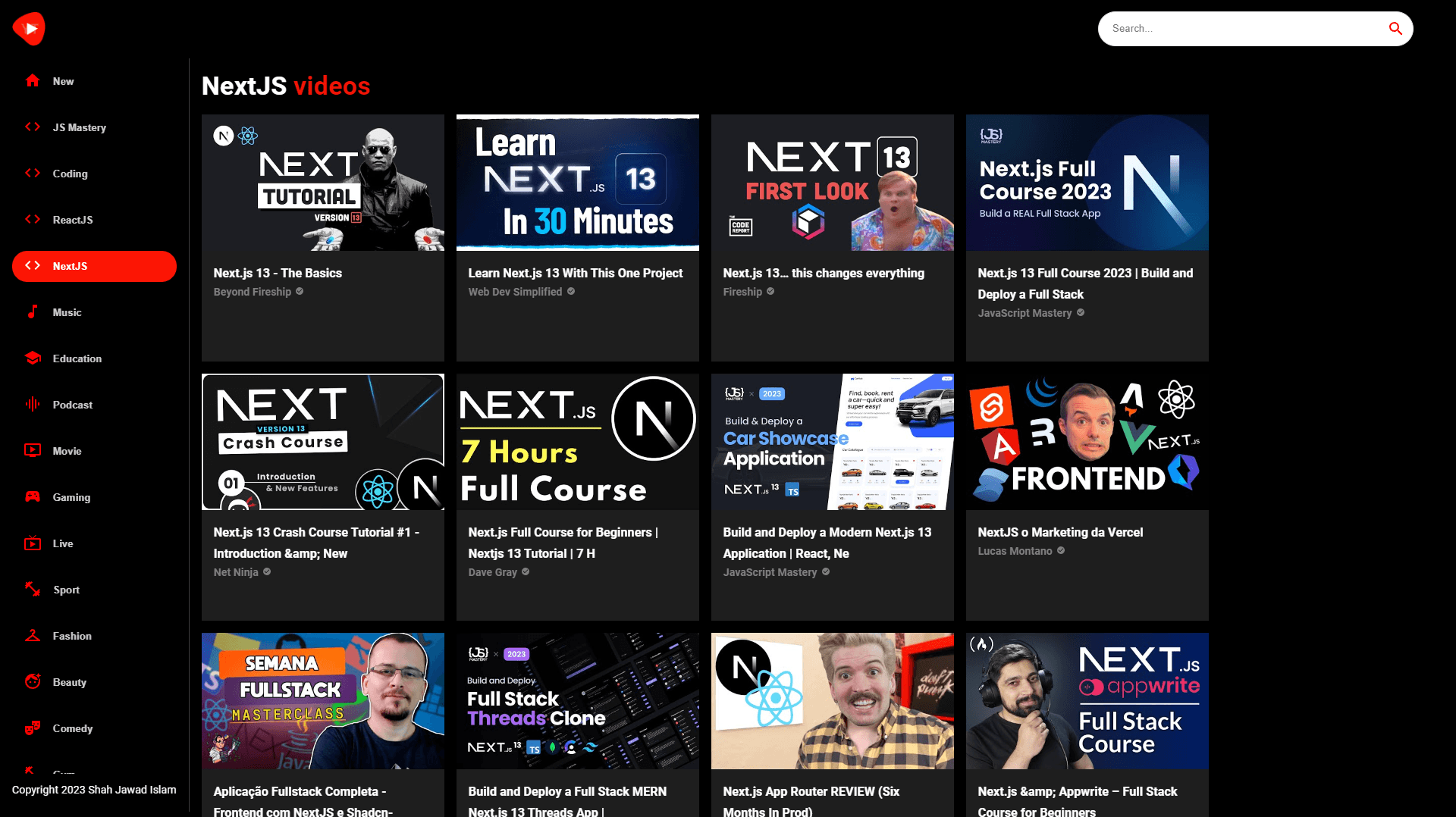Visit the Web Dev Simplified channel
1456x817 pixels.
(515, 292)
